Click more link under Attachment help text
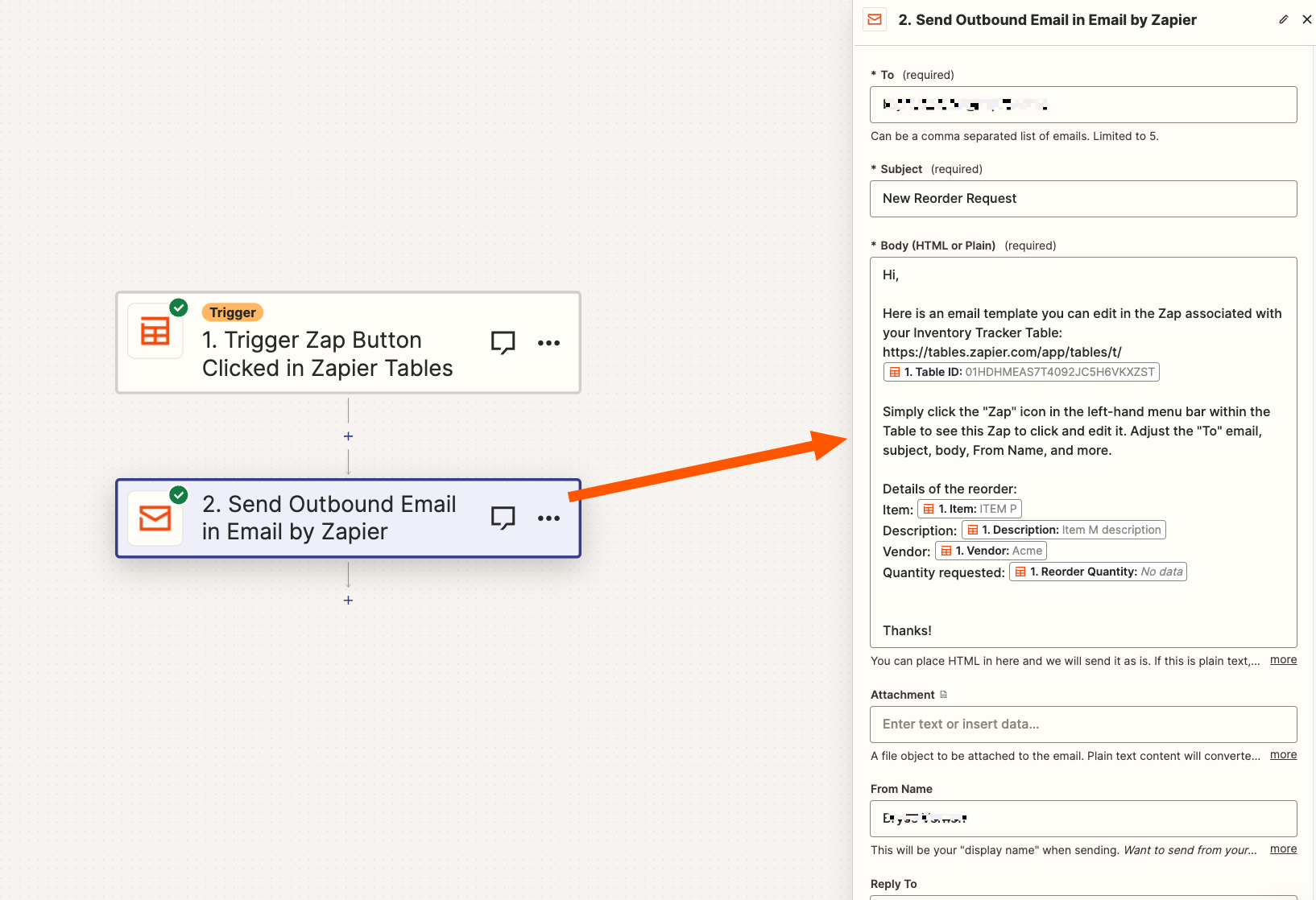The height and width of the screenshot is (900, 1316). point(1283,755)
